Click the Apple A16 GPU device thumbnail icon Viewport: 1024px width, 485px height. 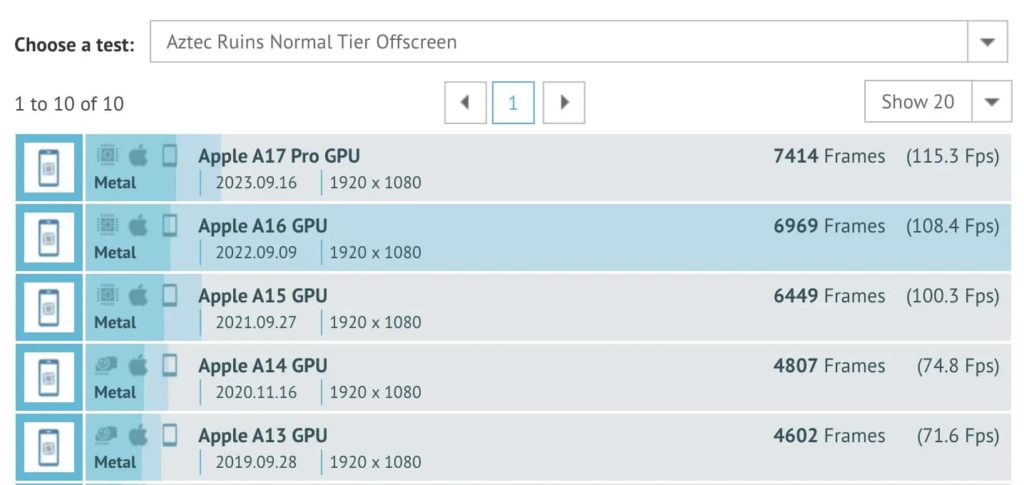click(x=49, y=238)
